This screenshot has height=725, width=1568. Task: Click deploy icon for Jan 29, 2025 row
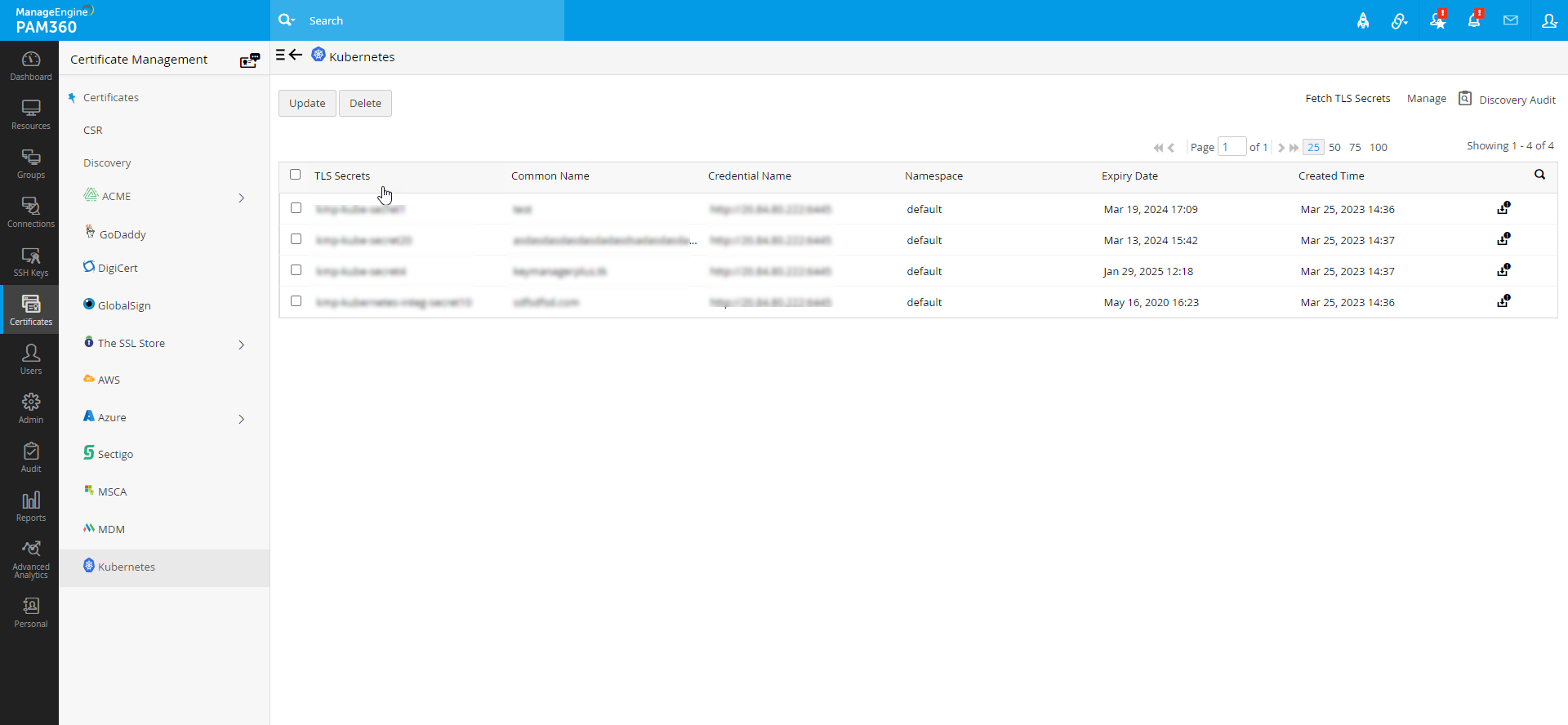pyautogui.click(x=1503, y=270)
